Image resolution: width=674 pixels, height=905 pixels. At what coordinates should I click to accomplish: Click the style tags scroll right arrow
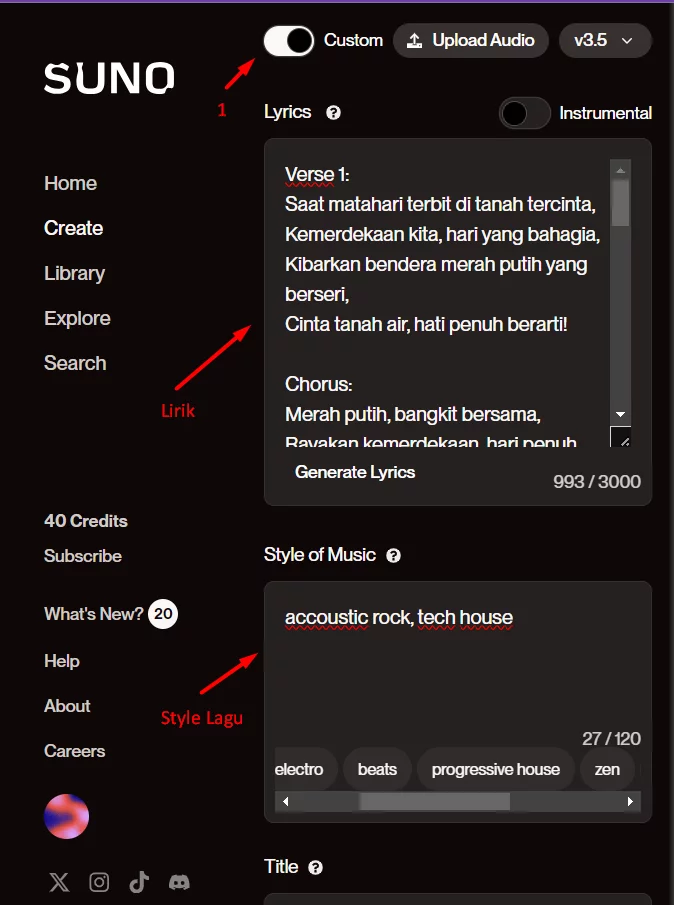coord(630,801)
